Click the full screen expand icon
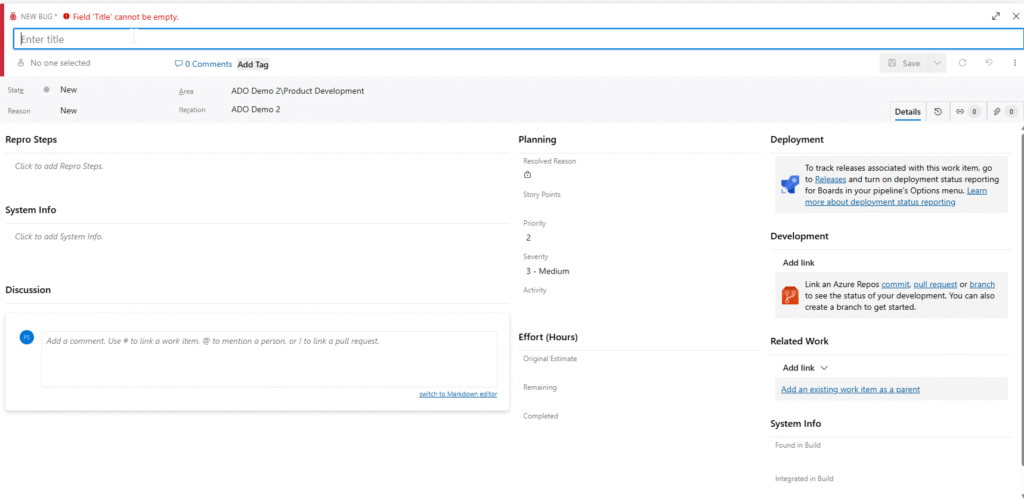 tap(995, 16)
